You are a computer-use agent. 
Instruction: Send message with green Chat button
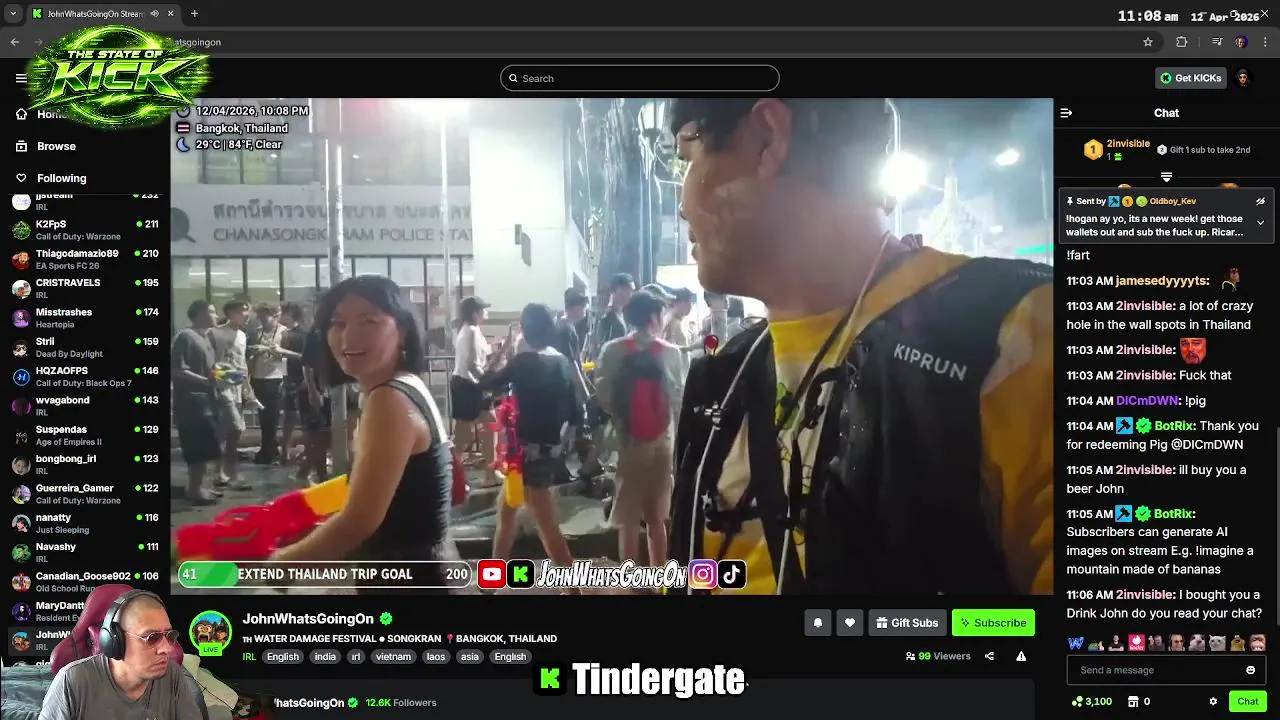(x=1247, y=701)
